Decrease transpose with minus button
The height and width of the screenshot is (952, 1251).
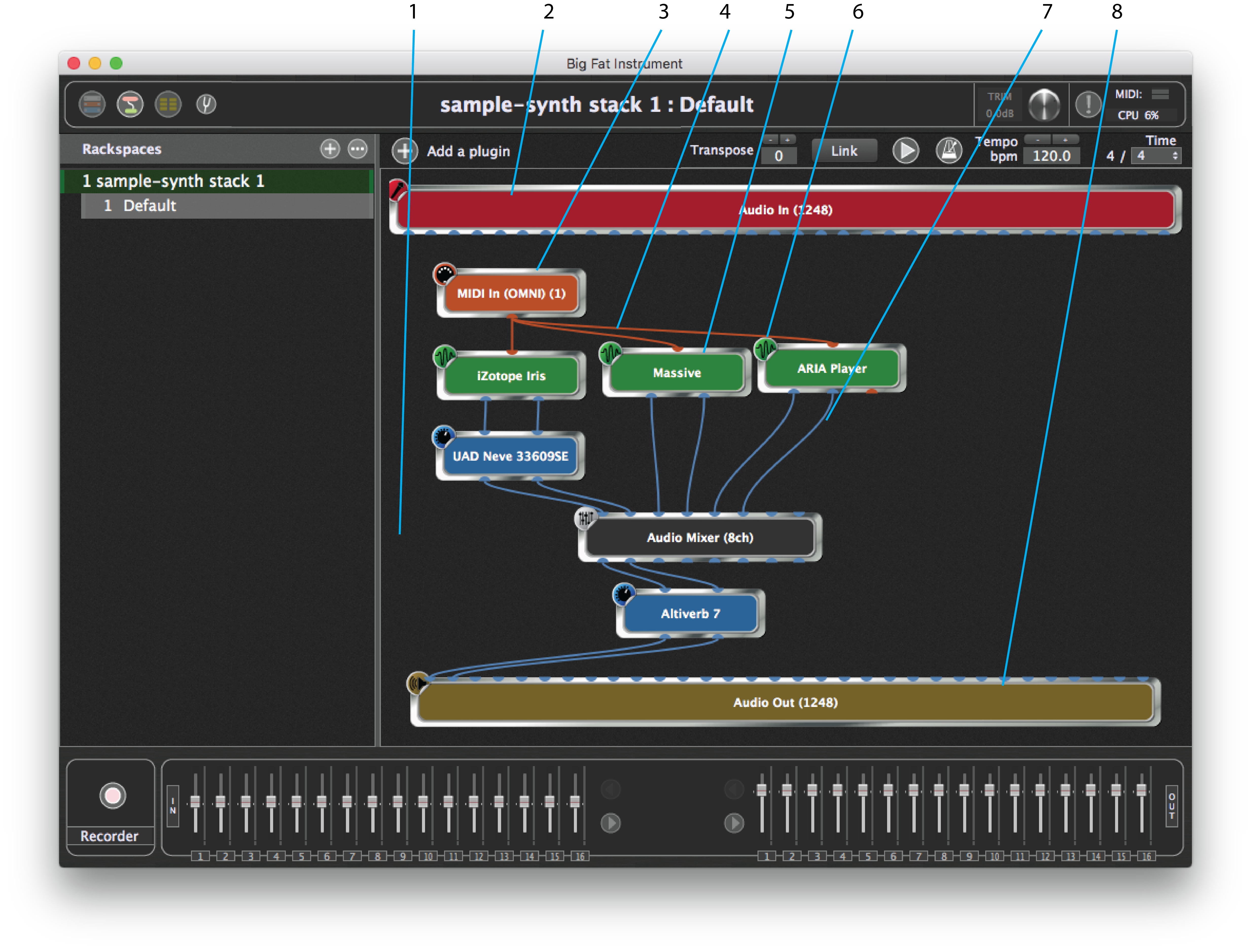pos(770,140)
